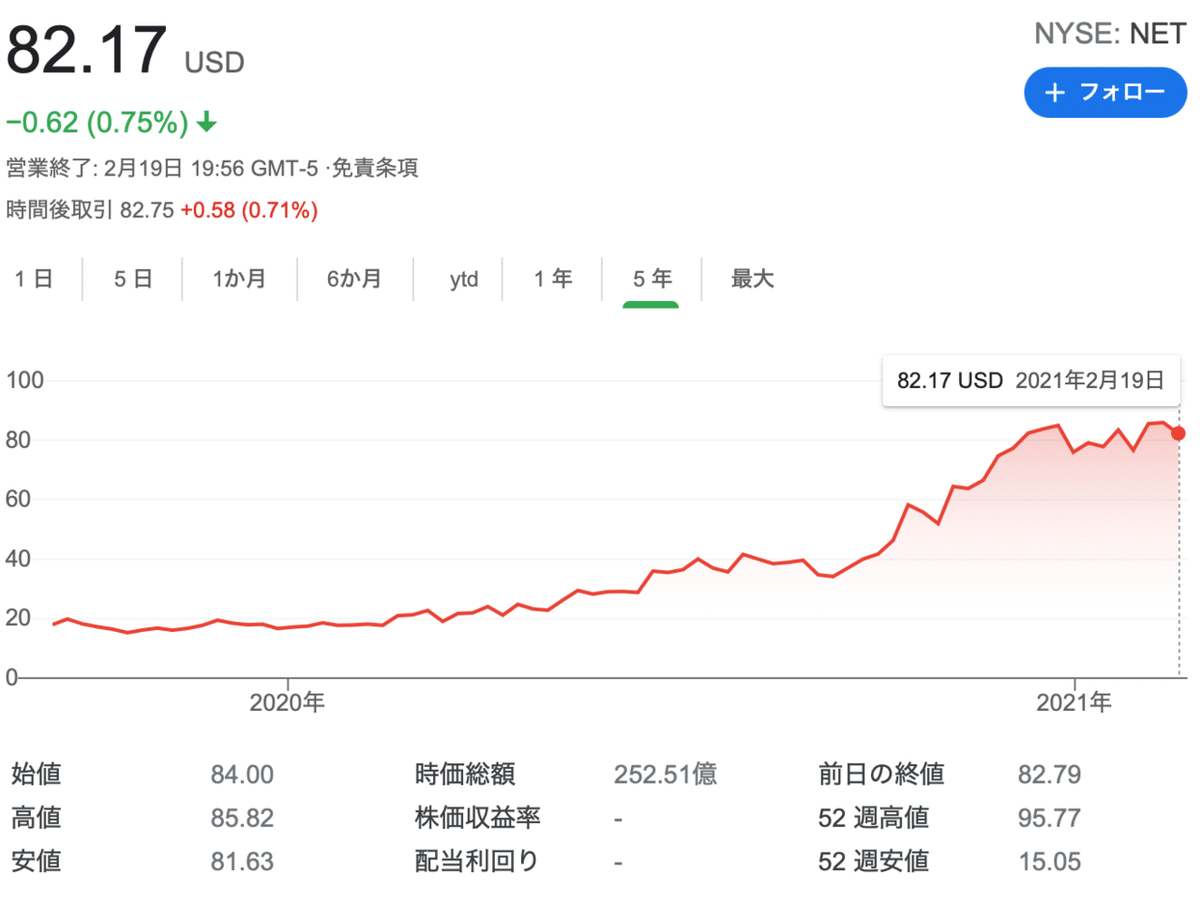Select the 1年 time range

[x=553, y=280]
